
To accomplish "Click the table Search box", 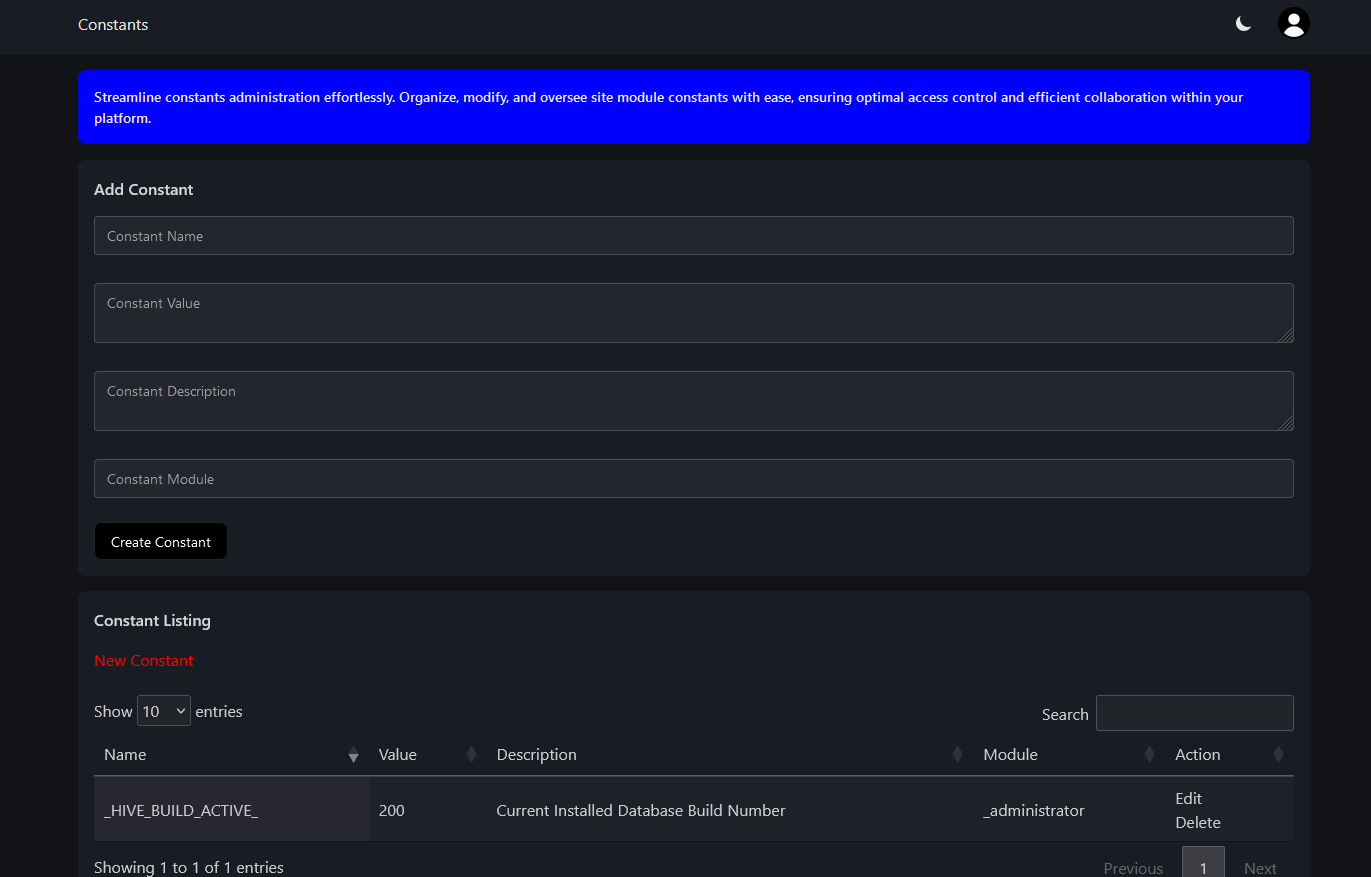I will [x=1194, y=713].
